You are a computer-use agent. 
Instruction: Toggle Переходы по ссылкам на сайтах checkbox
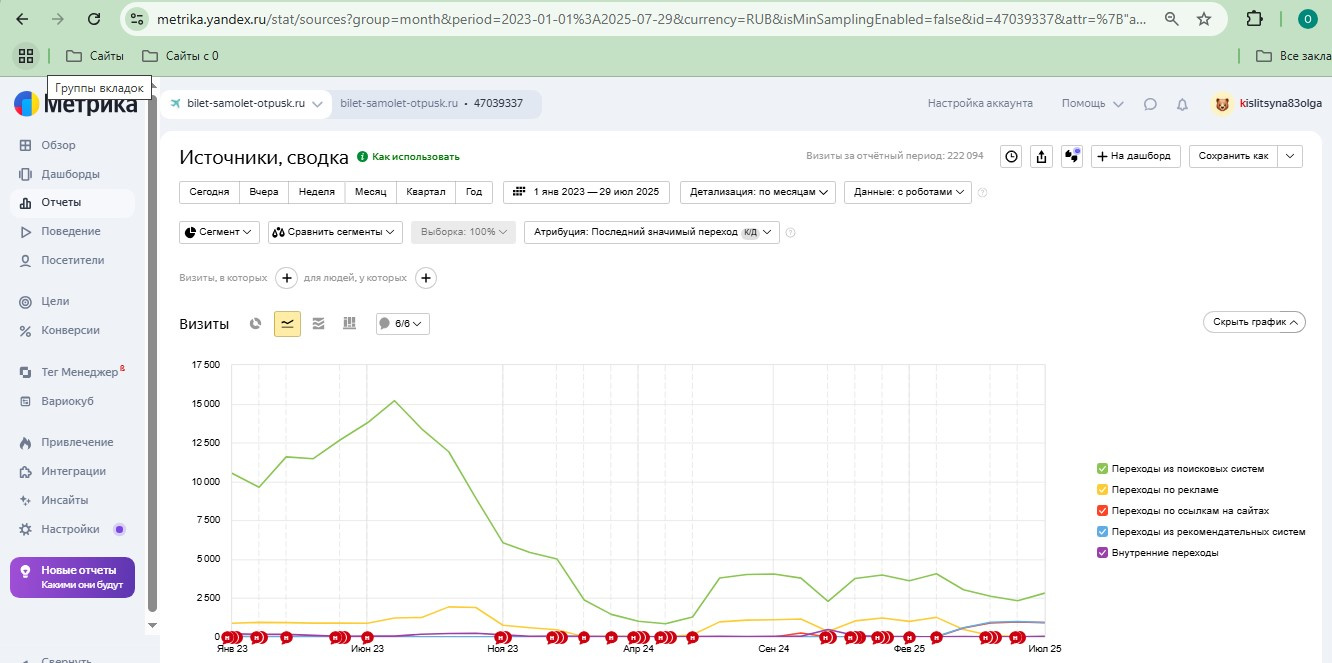1102,510
